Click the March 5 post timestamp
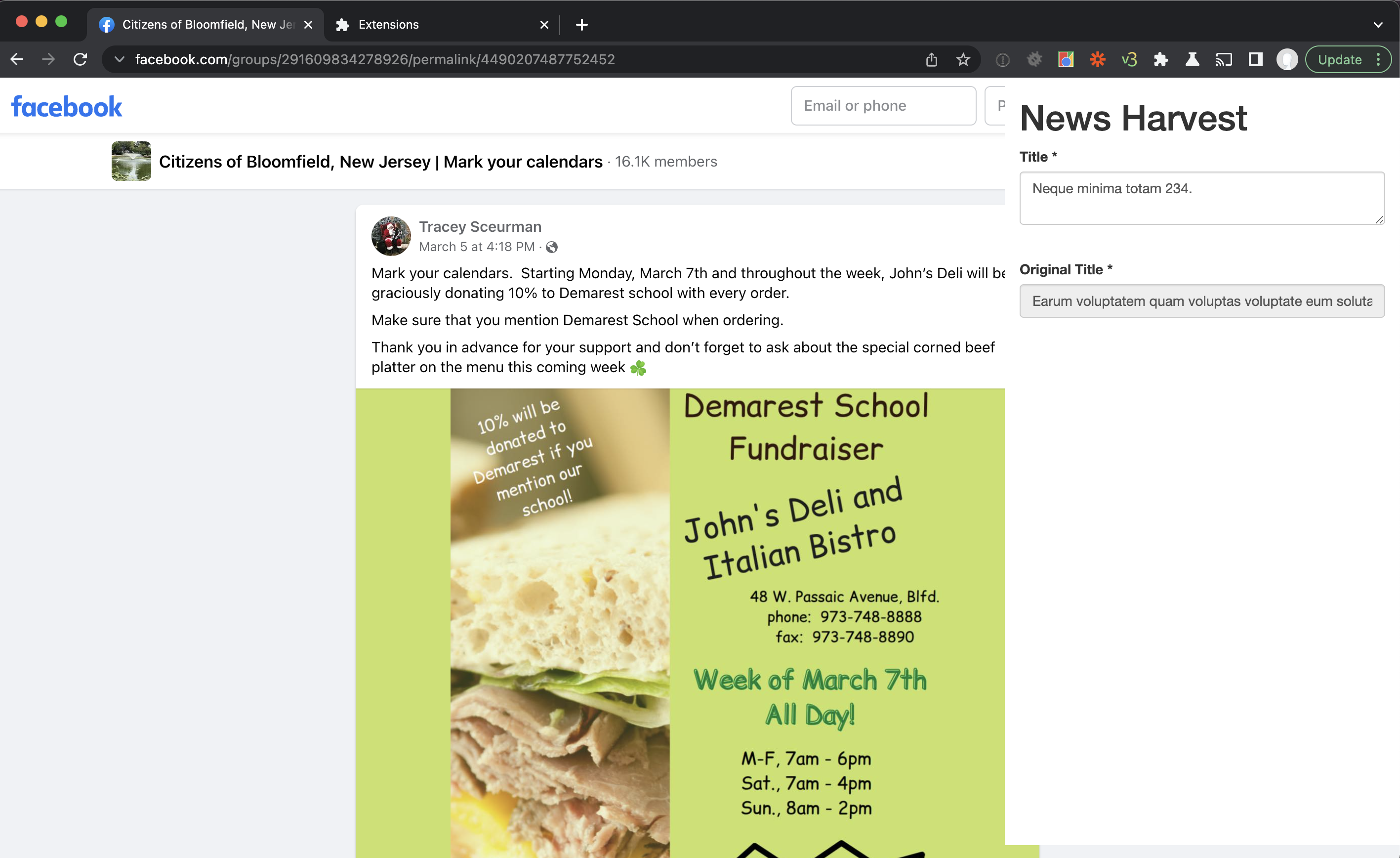Image resolution: width=1400 pixels, height=858 pixels. pyautogui.click(x=476, y=247)
